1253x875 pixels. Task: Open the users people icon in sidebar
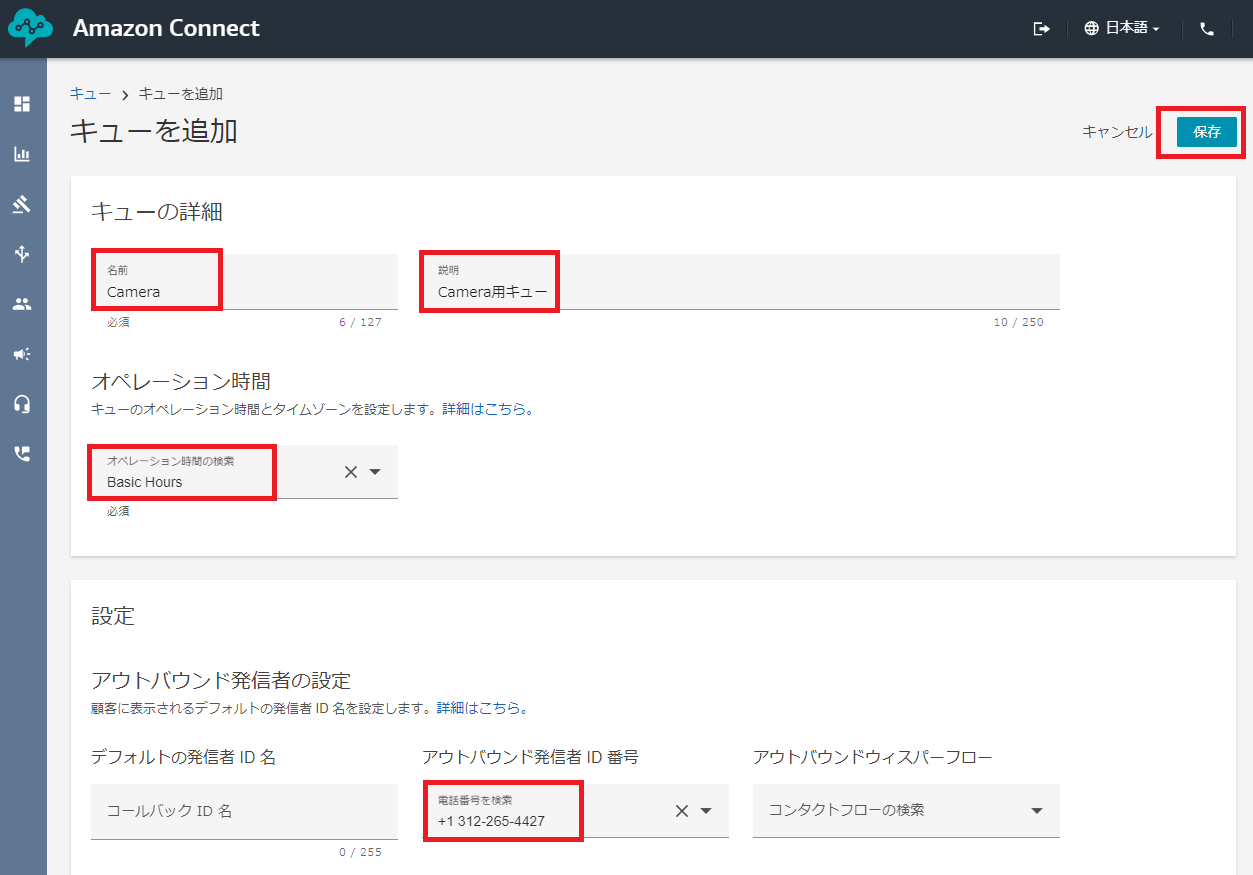pos(22,304)
